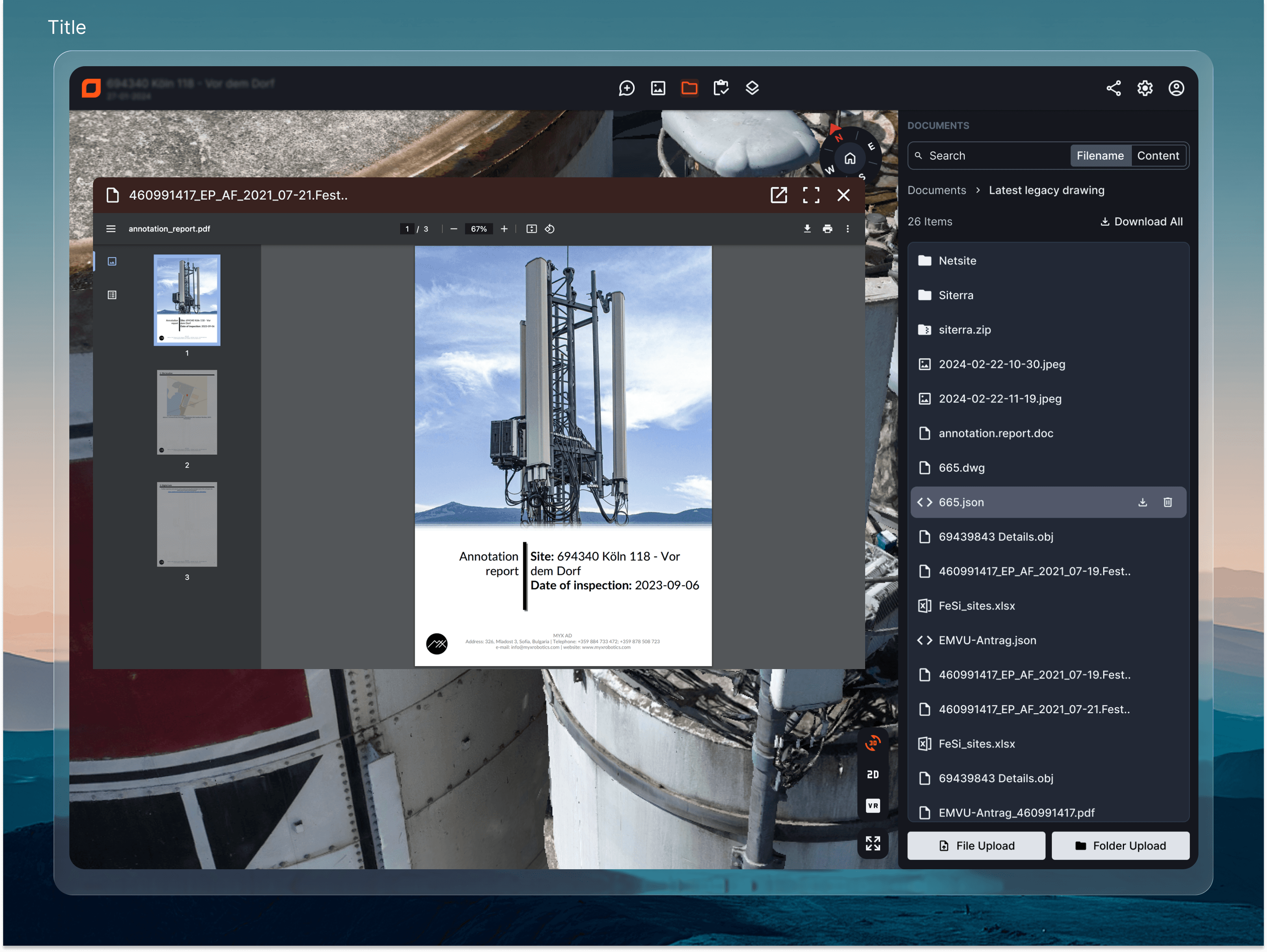Click the File Upload button
This screenshot has height=952, width=1267.
(976, 846)
